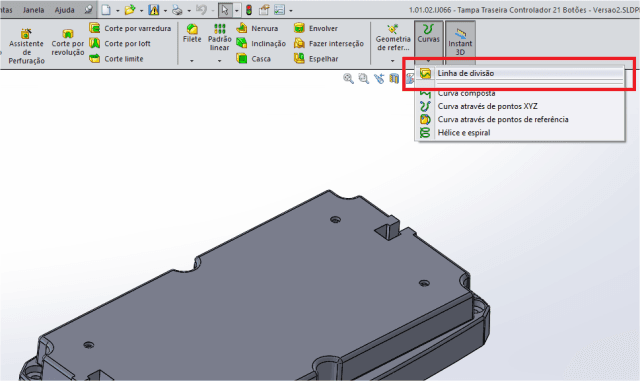
Task: Expand Geometria de referência dropdown arrow
Action: [x=392, y=61]
